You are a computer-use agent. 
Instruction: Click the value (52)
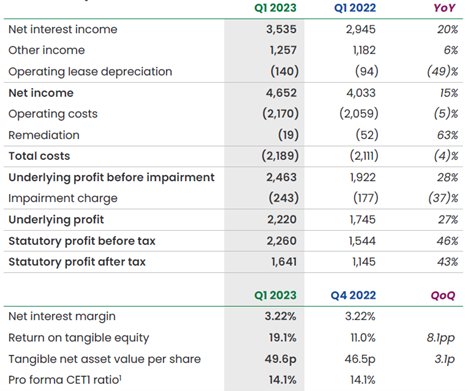[367, 135]
